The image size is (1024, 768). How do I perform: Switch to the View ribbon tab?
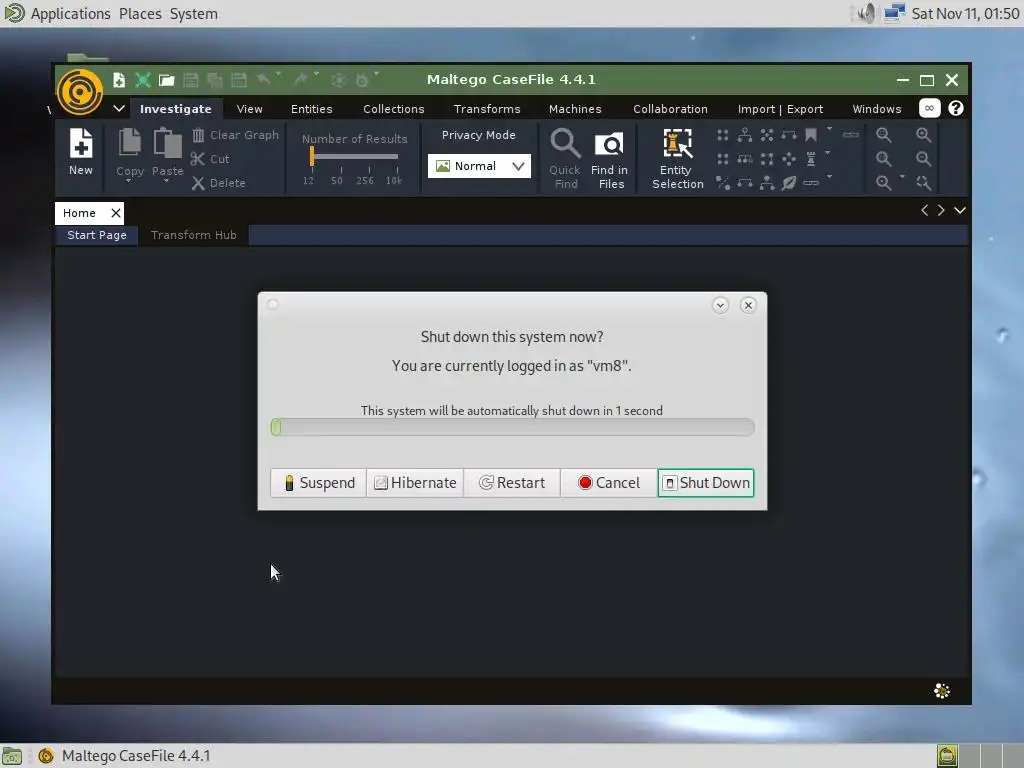(249, 109)
